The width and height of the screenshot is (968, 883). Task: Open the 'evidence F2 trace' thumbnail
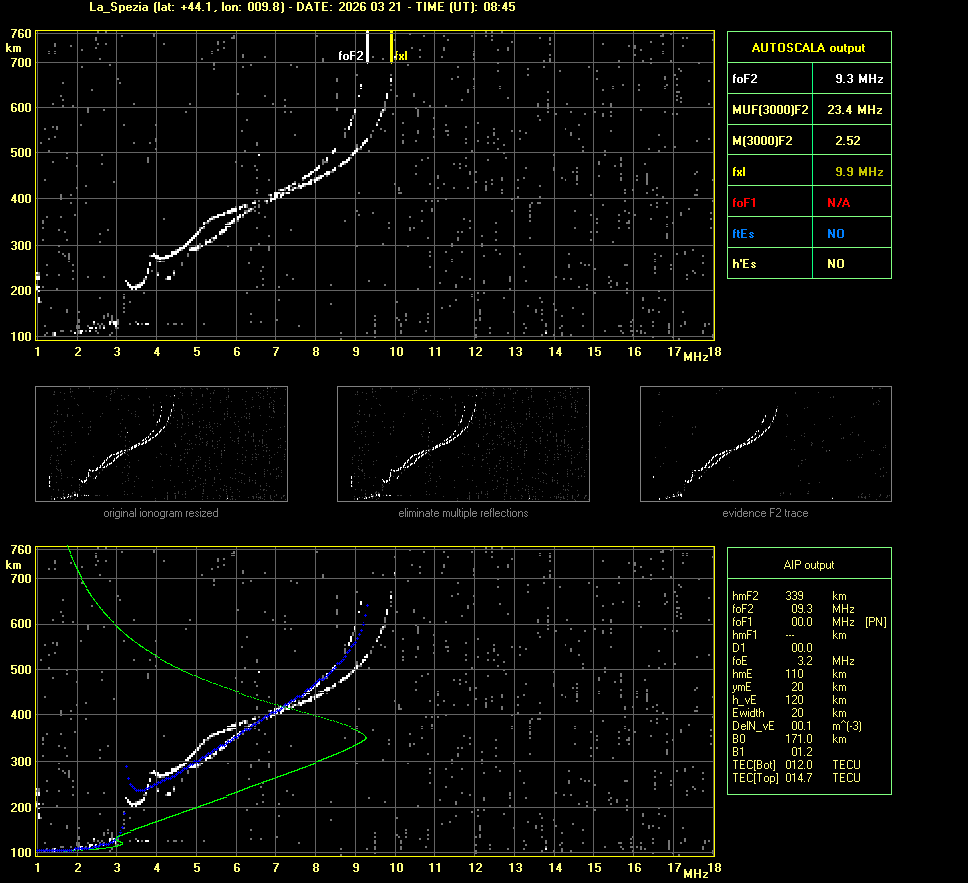pos(765,444)
